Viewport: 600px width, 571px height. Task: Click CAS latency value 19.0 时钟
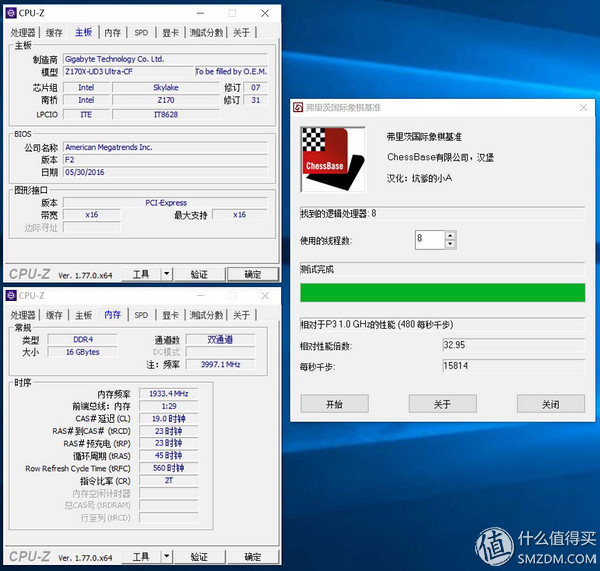tap(169, 419)
